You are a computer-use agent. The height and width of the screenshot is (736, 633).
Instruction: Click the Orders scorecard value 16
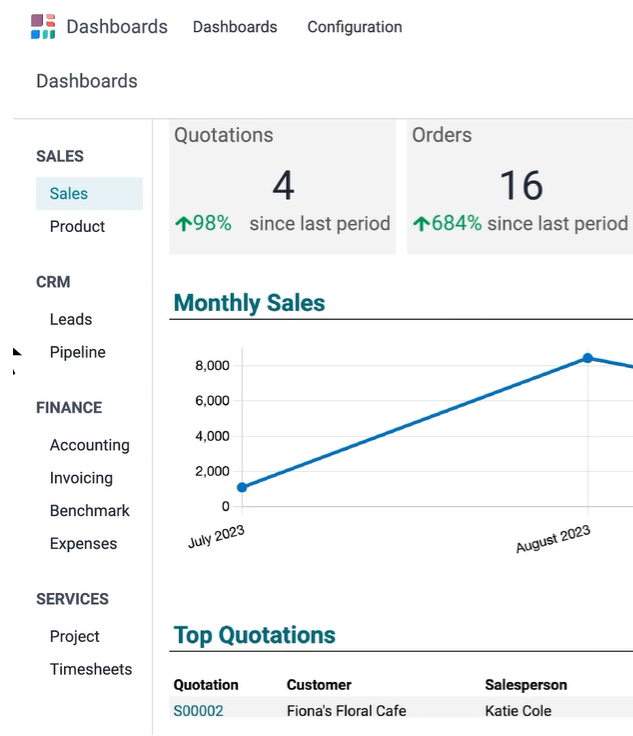520,186
